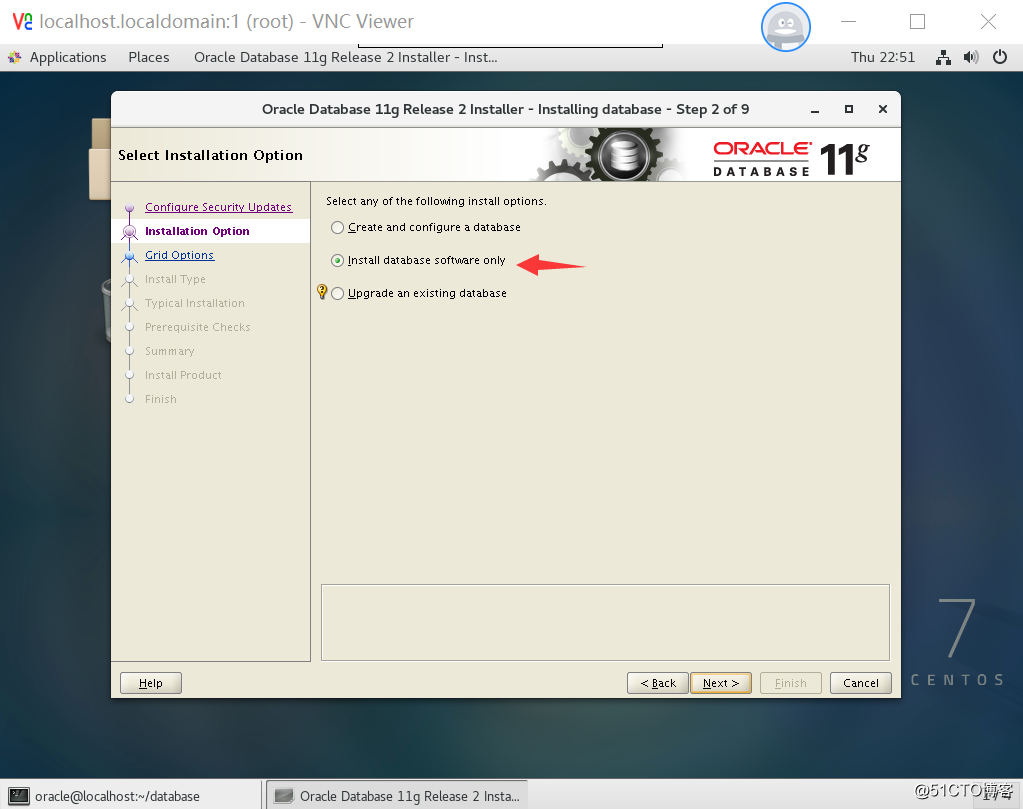Click the clock showing Thu 22:51
The image size is (1023, 809).
(883, 57)
